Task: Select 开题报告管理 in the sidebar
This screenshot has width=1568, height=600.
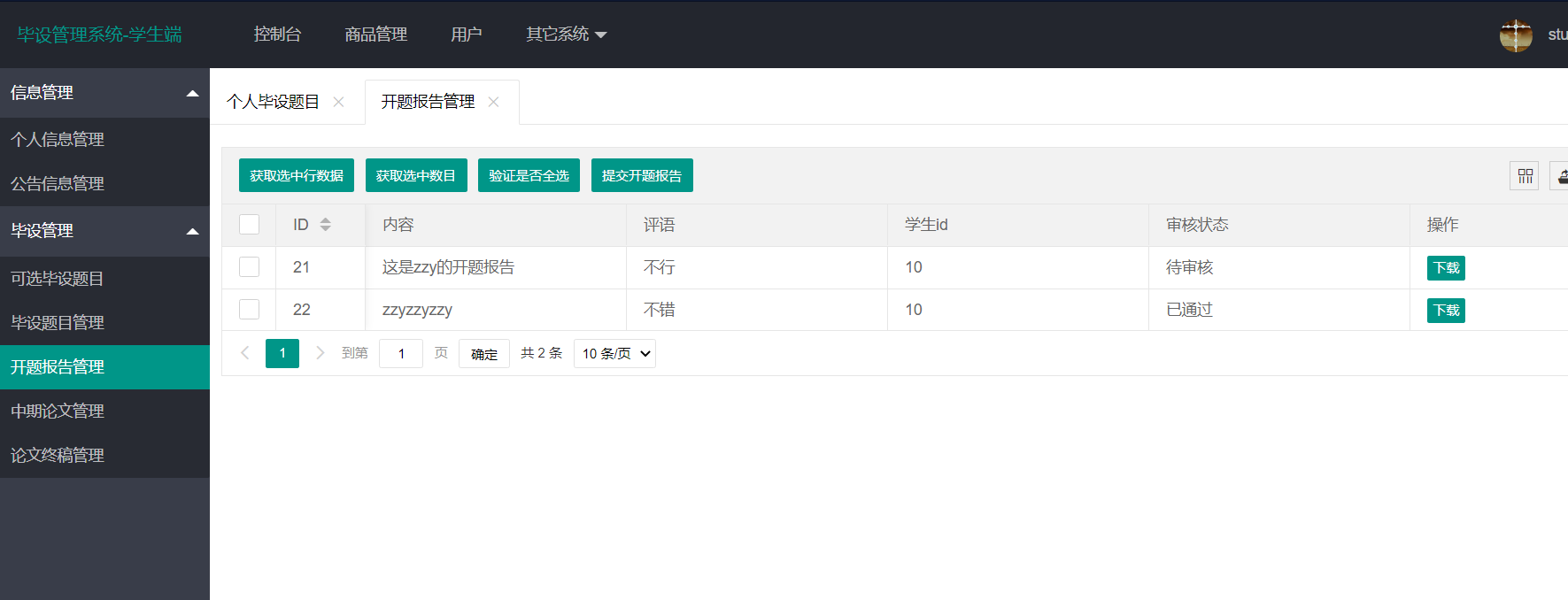Action: (x=104, y=366)
